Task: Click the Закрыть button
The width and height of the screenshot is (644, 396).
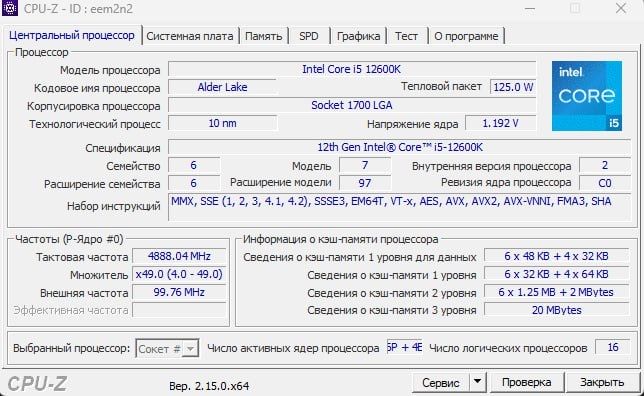Action: [x=602, y=382]
